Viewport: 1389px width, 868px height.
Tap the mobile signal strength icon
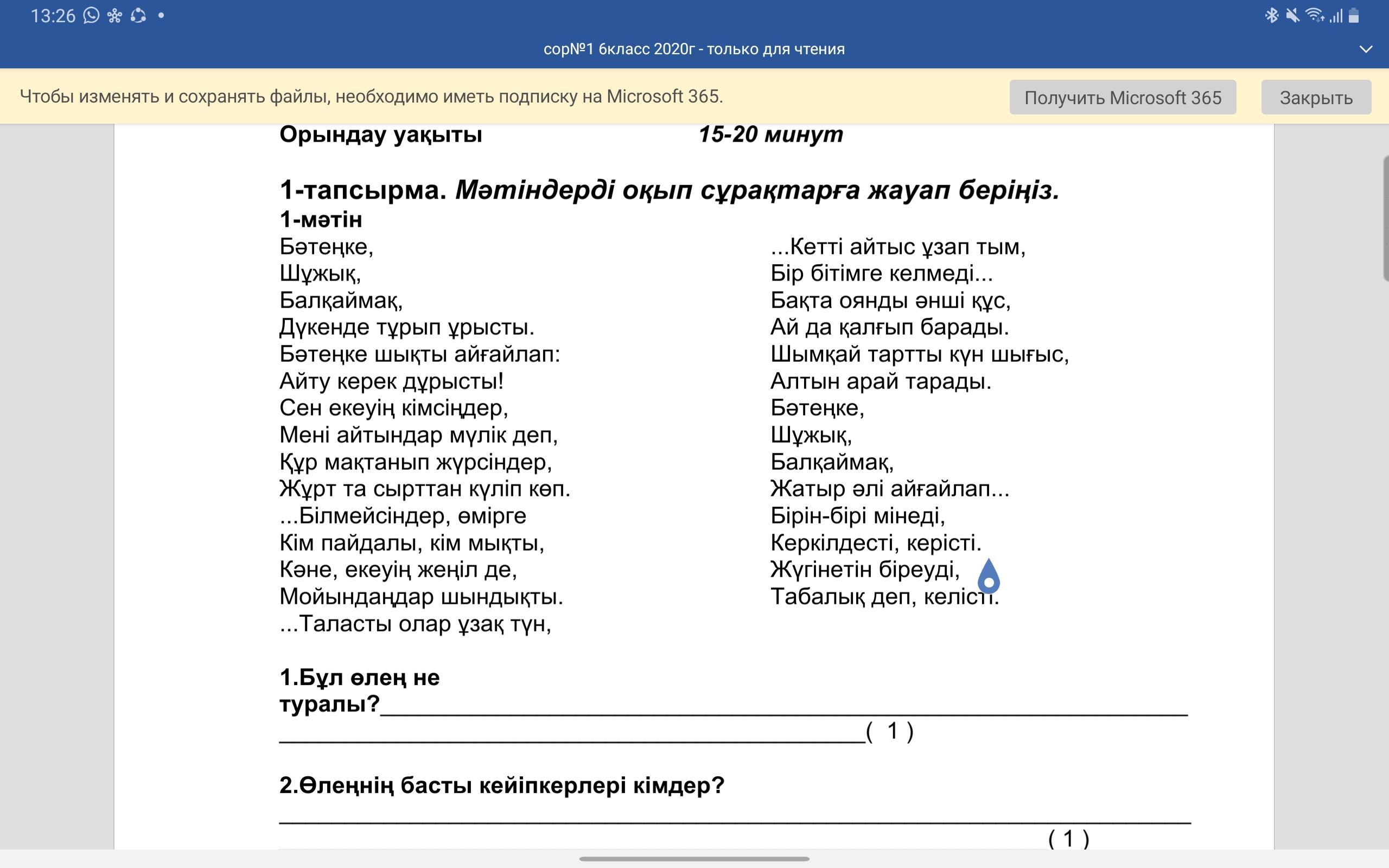[1336, 16]
